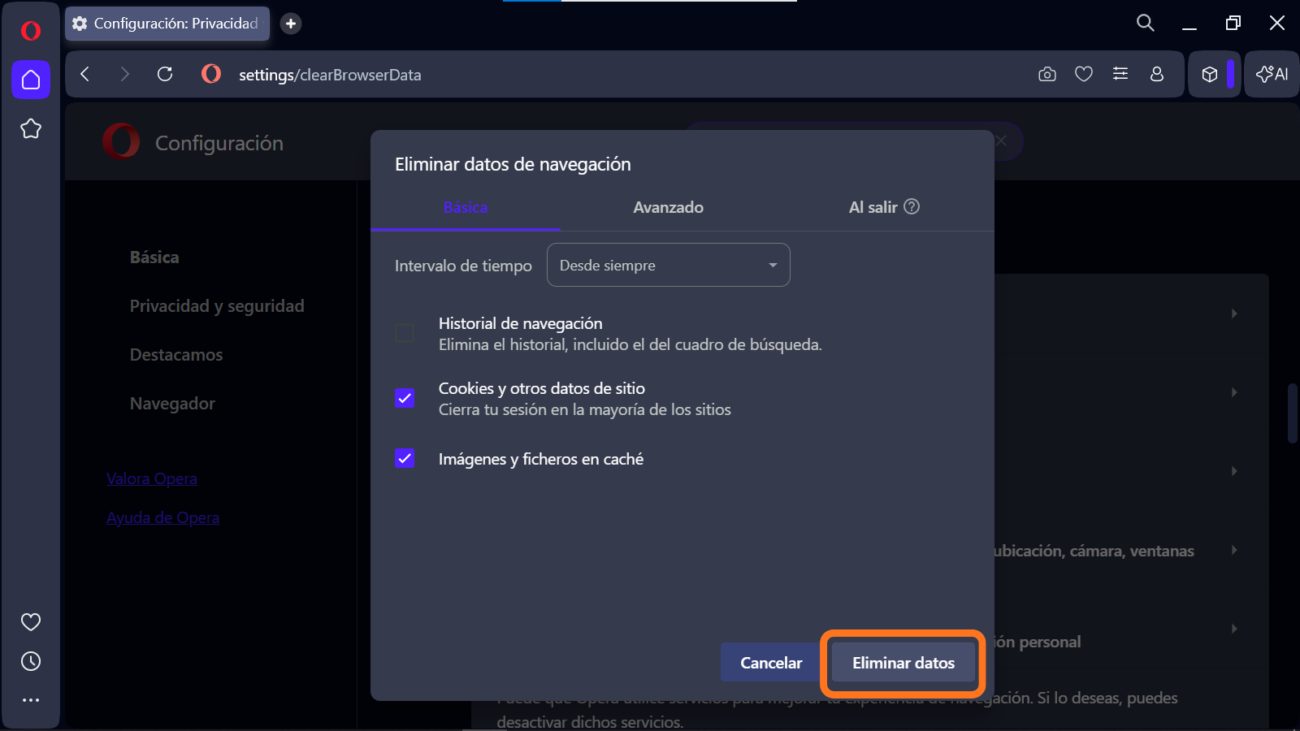Uncheck Imágenes y ficheros en caché

405,459
